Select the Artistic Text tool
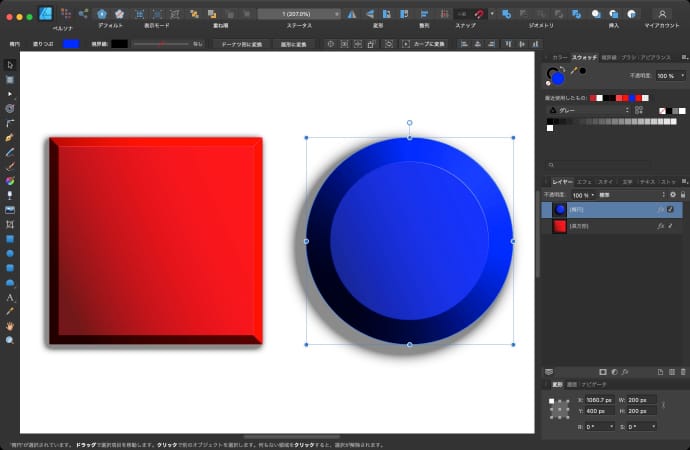Screen dimensions: 690x450 [10, 297]
